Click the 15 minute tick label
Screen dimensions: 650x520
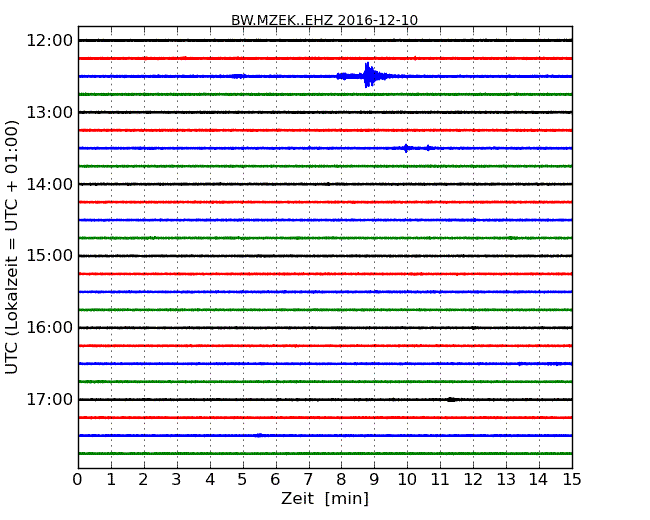pos(572,480)
